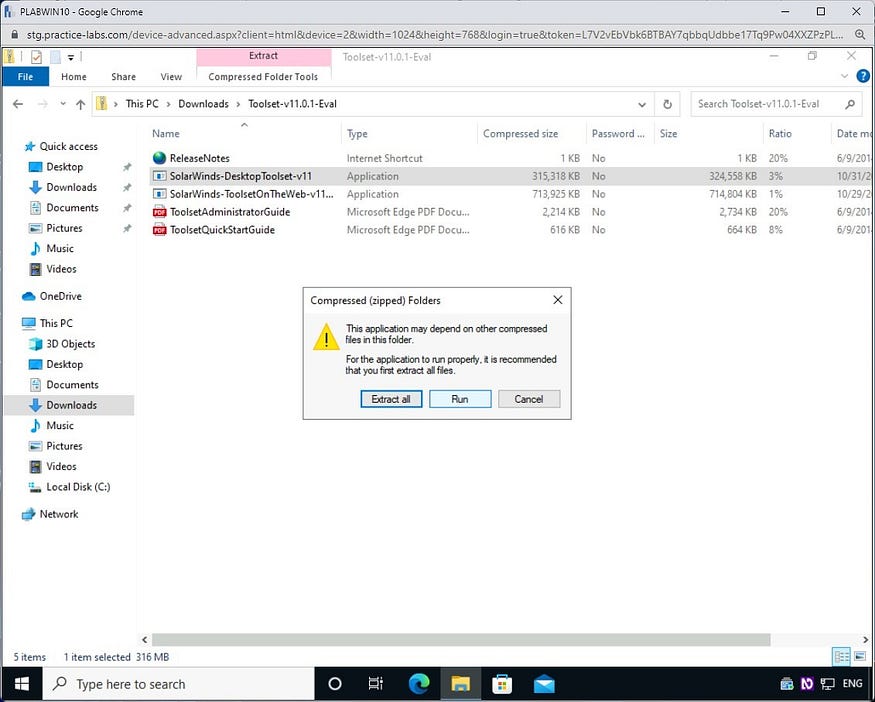Expand the ribbon with the chevron

[x=844, y=76]
